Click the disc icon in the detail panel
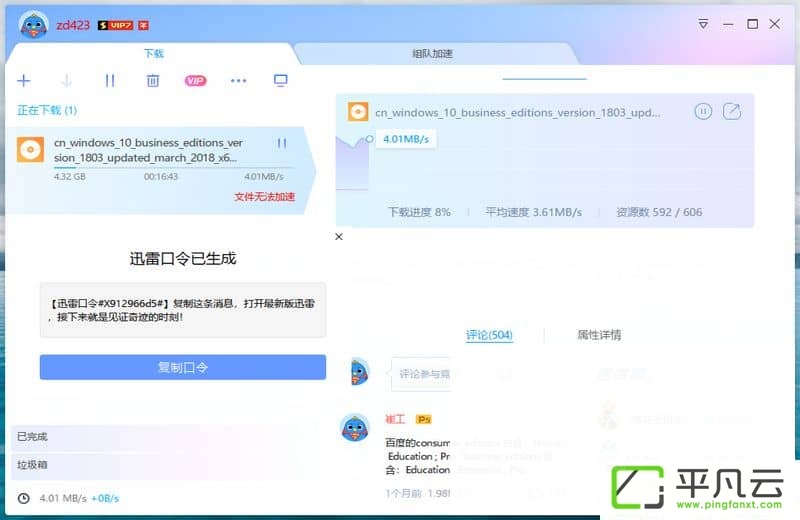Screen dimensions: 800x520 coord(358,112)
